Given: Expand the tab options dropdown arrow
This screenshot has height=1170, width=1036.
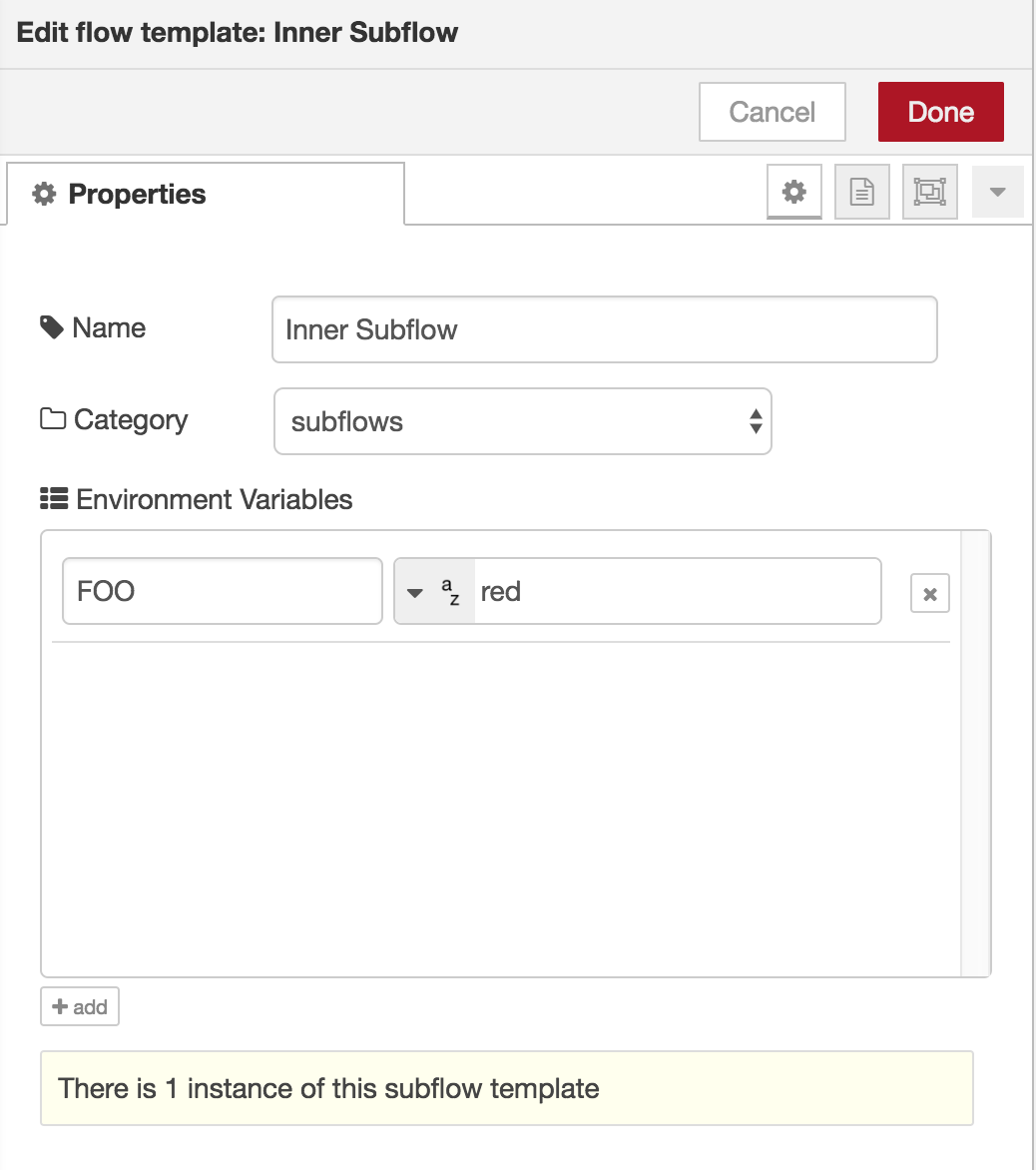Looking at the screenshot, I should tap(997, 192).
